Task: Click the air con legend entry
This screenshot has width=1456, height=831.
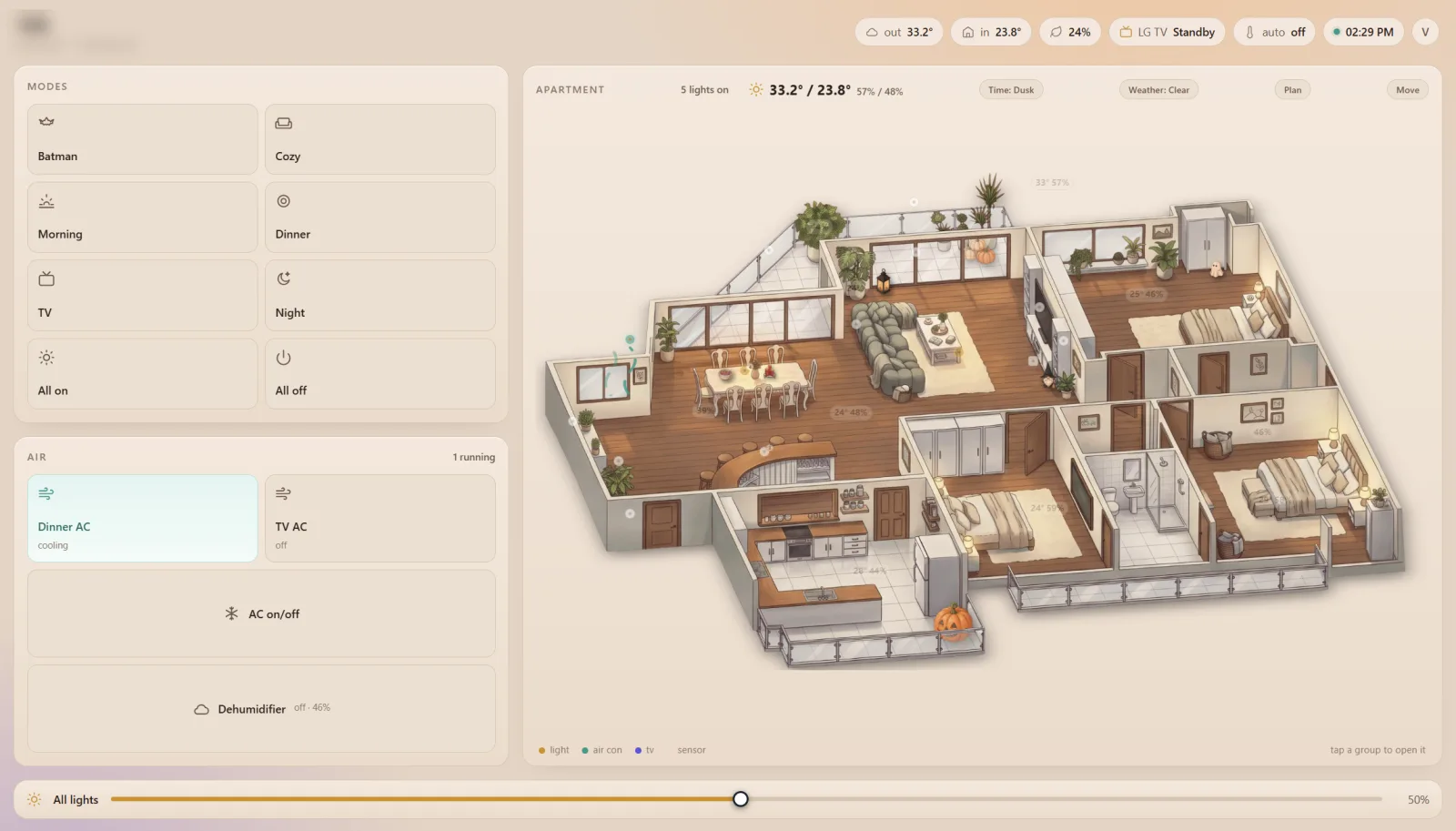Action: (602, 750)
